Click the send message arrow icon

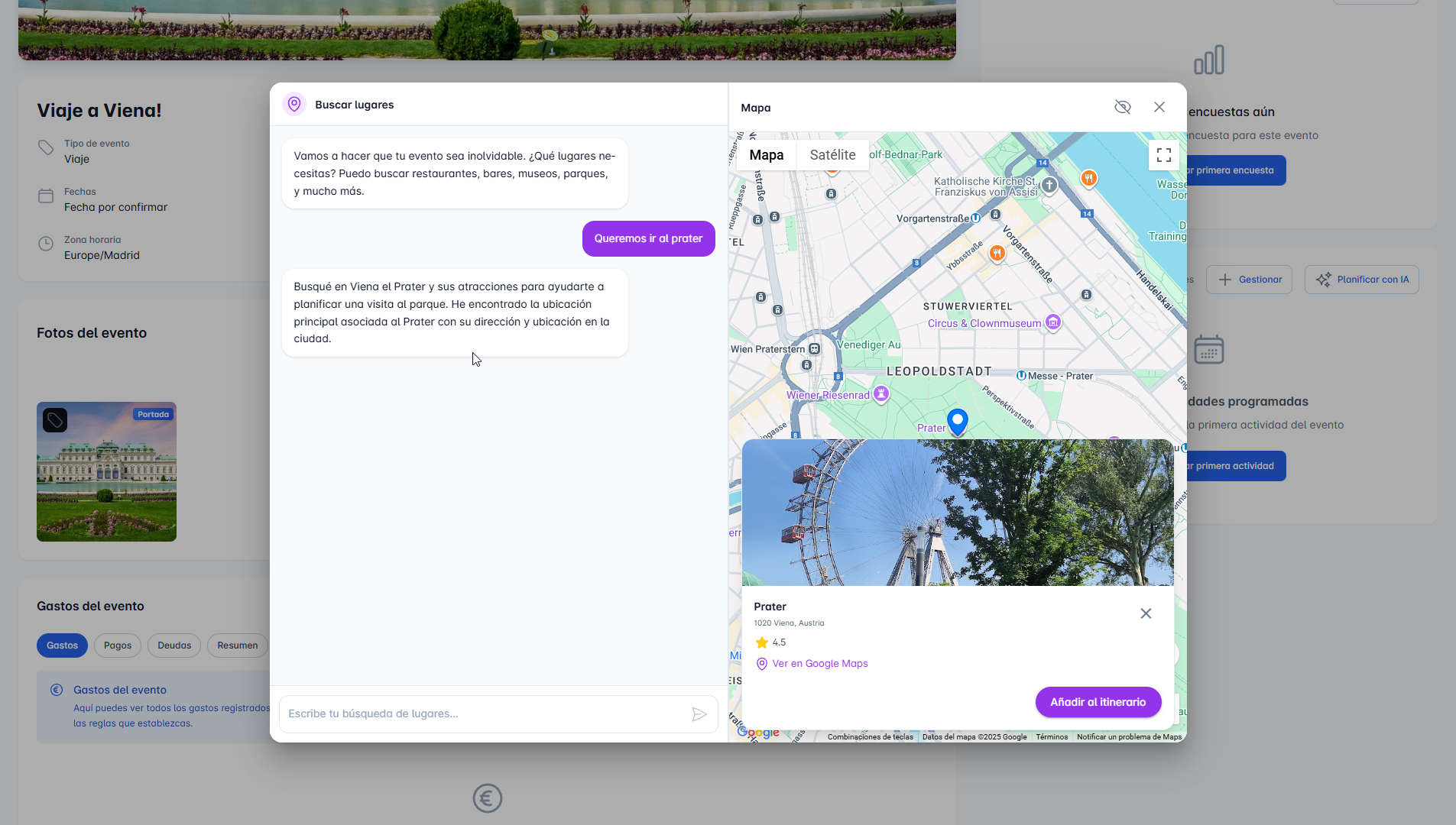pyautogui.click(x=699, y=714)
